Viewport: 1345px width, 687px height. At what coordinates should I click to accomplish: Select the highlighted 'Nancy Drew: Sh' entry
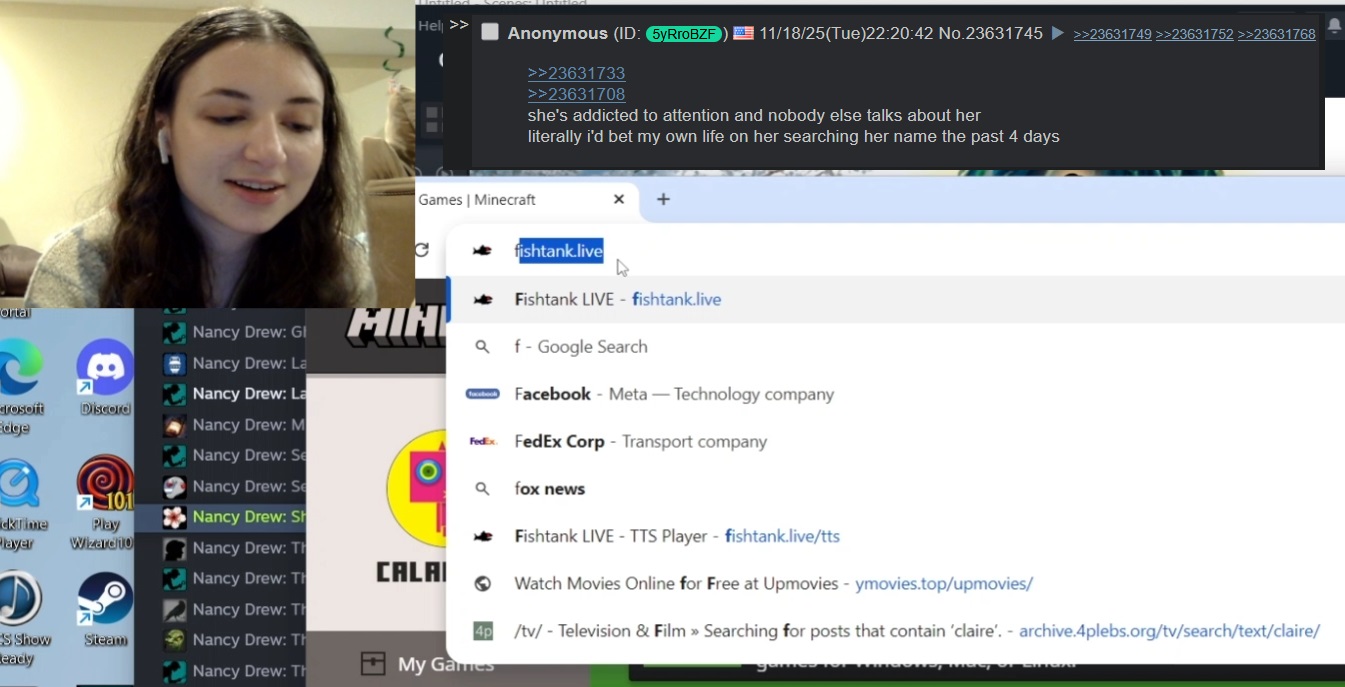(222, 517)
